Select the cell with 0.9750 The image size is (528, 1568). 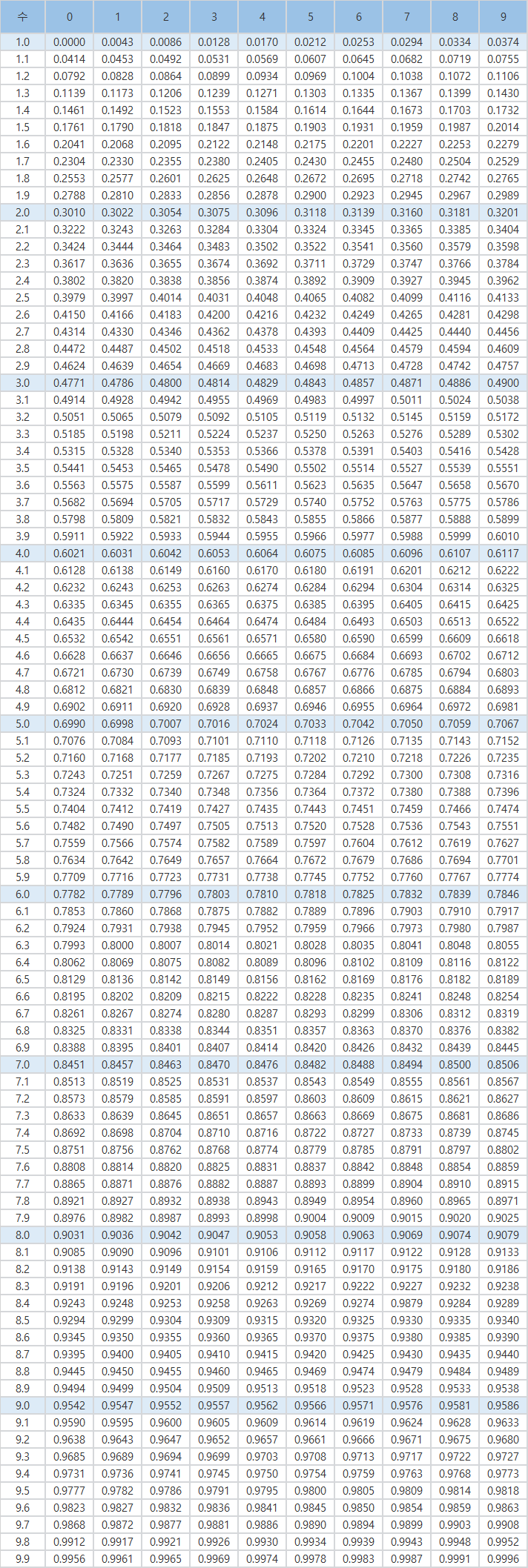pos(263,1474)
